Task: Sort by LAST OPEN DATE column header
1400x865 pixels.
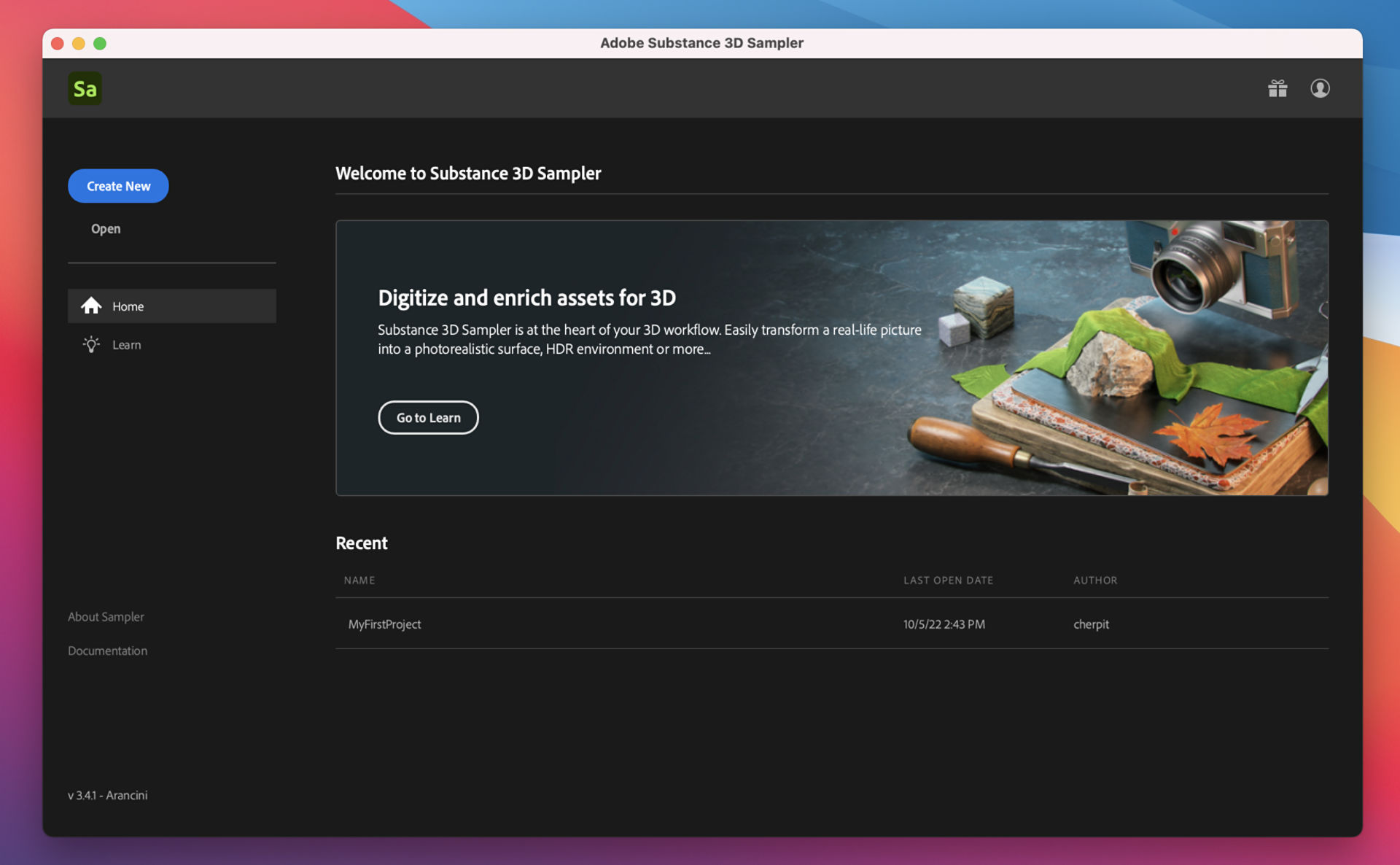Action: click(948, 580)
